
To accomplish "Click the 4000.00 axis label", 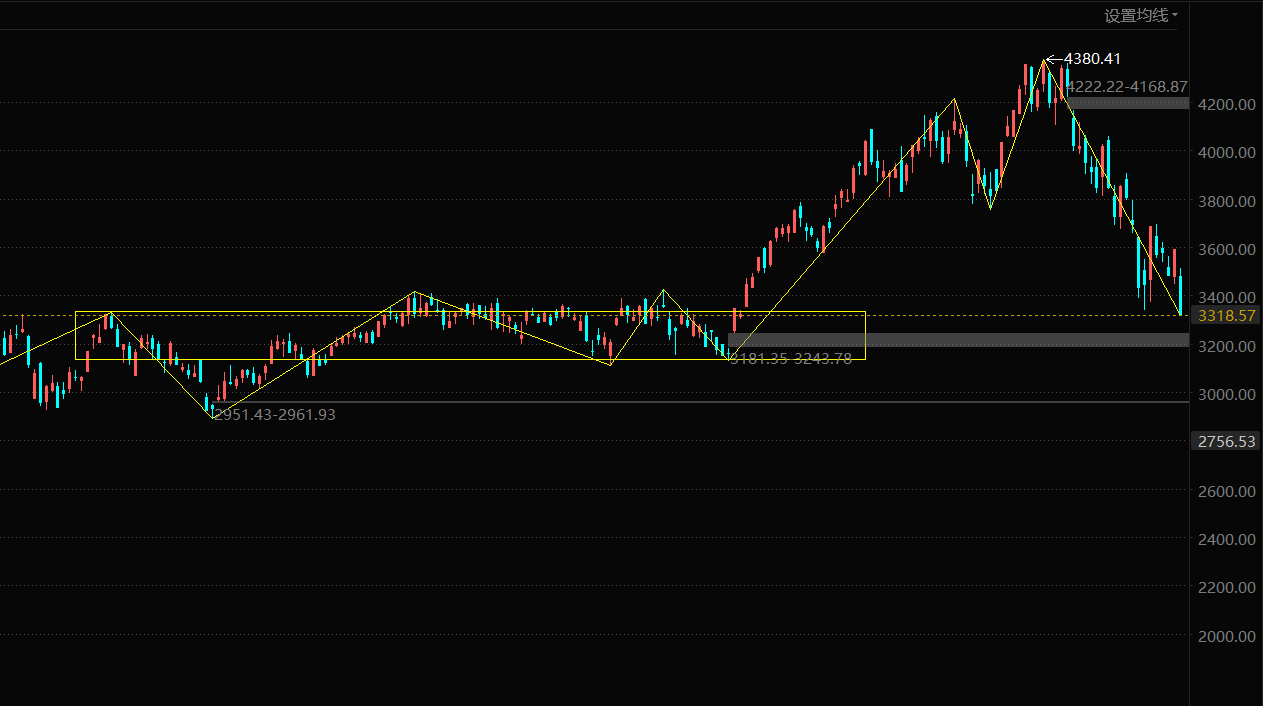I will pos(1227,152).
